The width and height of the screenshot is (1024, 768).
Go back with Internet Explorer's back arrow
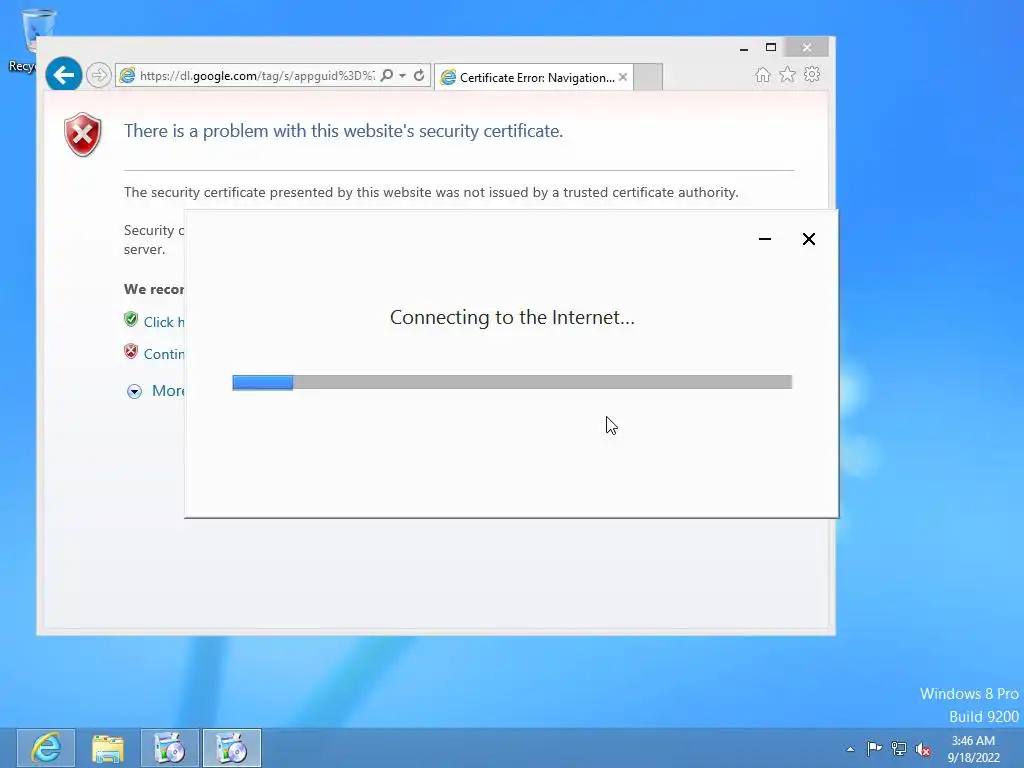(63, 75)
